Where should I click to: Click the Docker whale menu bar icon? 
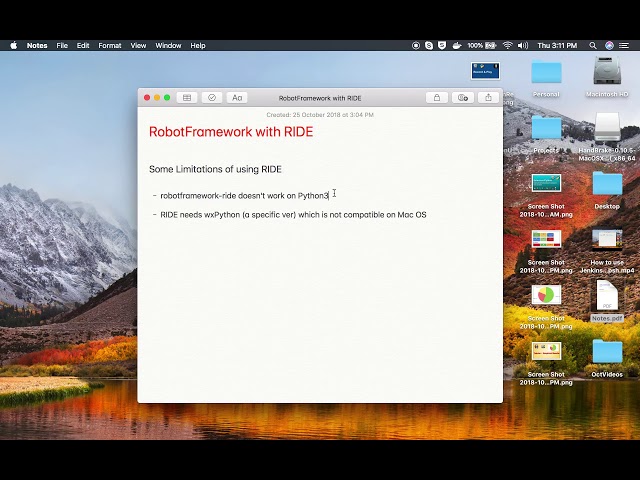[x=457, y=45]
